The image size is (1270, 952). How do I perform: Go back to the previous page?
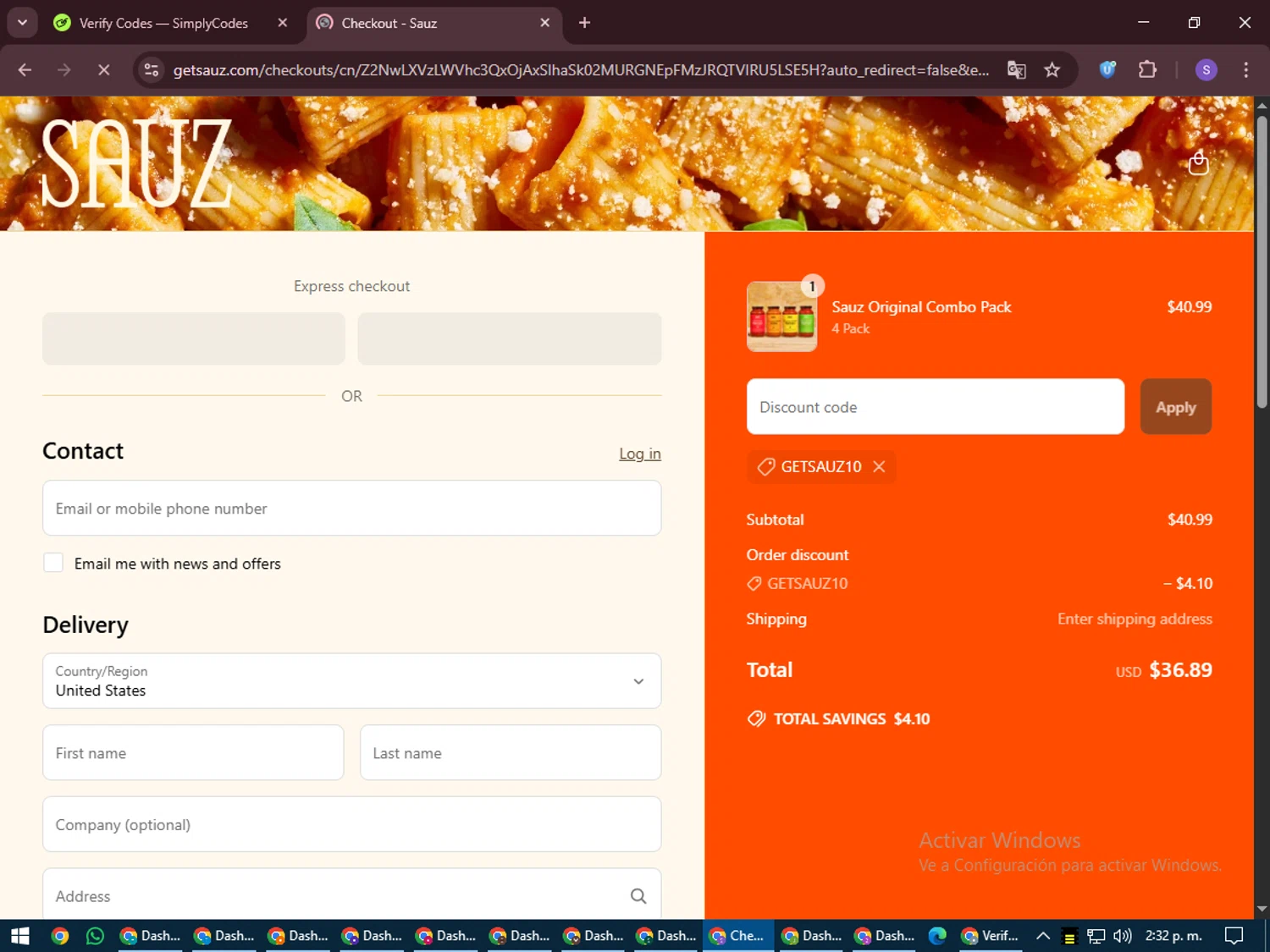coord(25,70)
